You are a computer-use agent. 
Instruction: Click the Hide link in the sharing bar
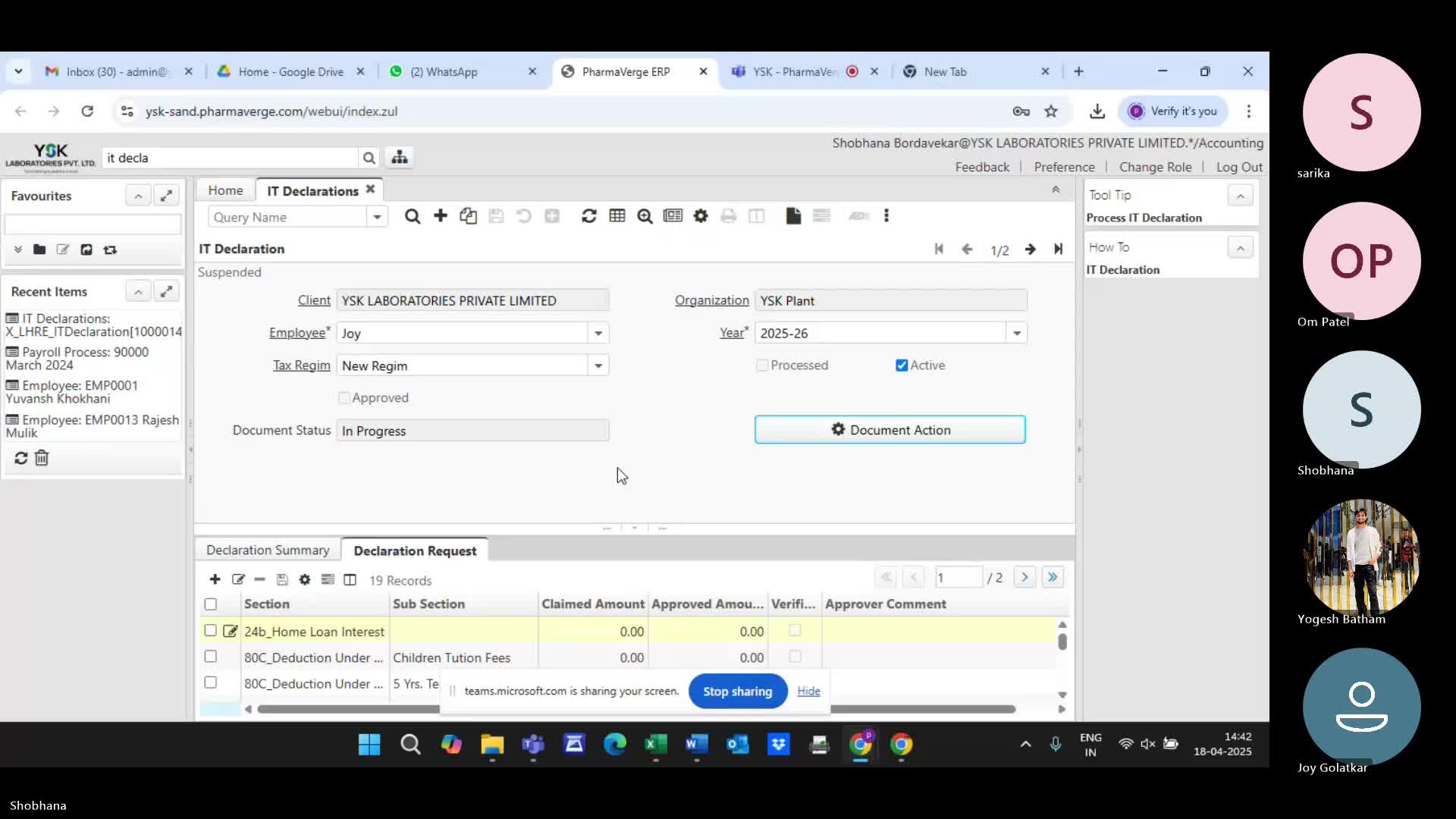click(x=808, y=691)
